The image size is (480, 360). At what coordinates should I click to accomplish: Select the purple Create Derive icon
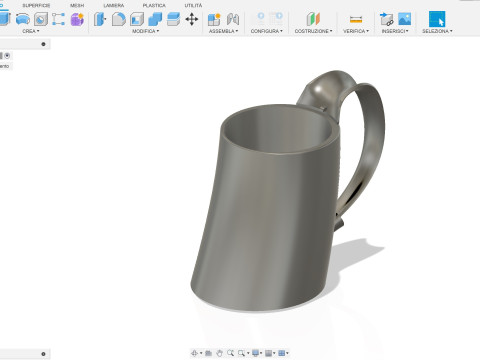pyautogui.click(x=77, y=19)
